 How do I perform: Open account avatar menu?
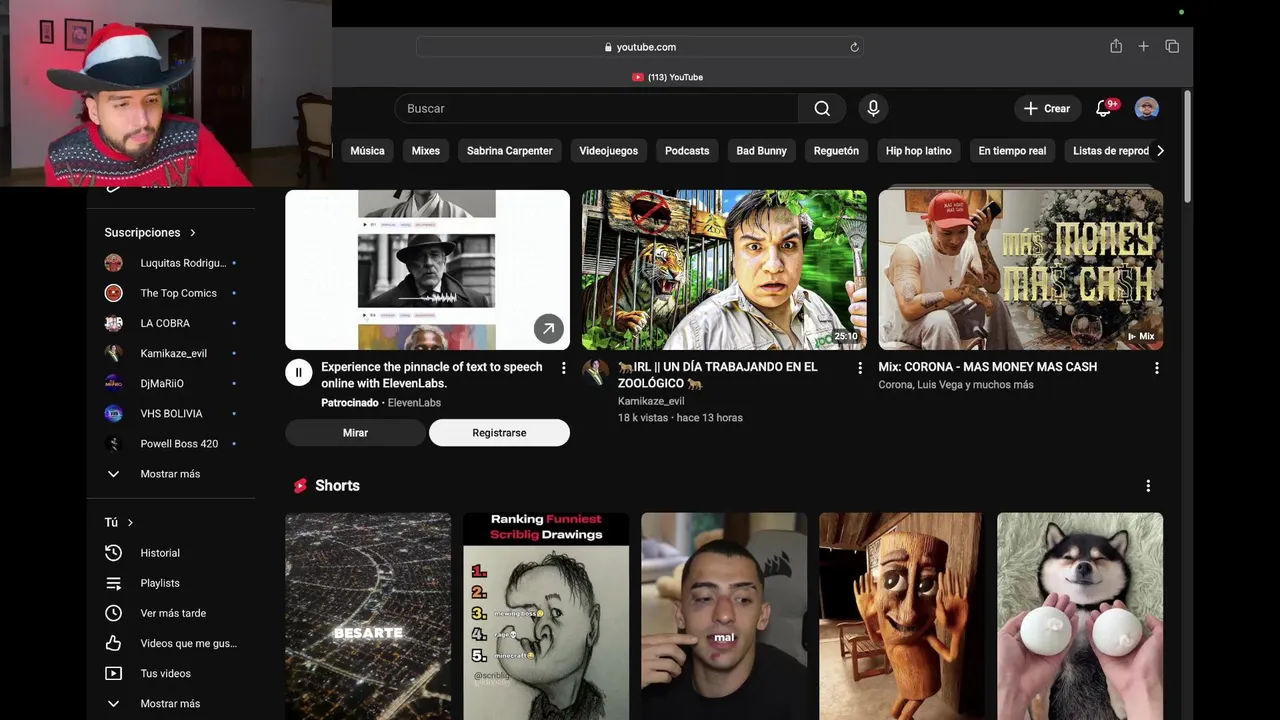1147,108
